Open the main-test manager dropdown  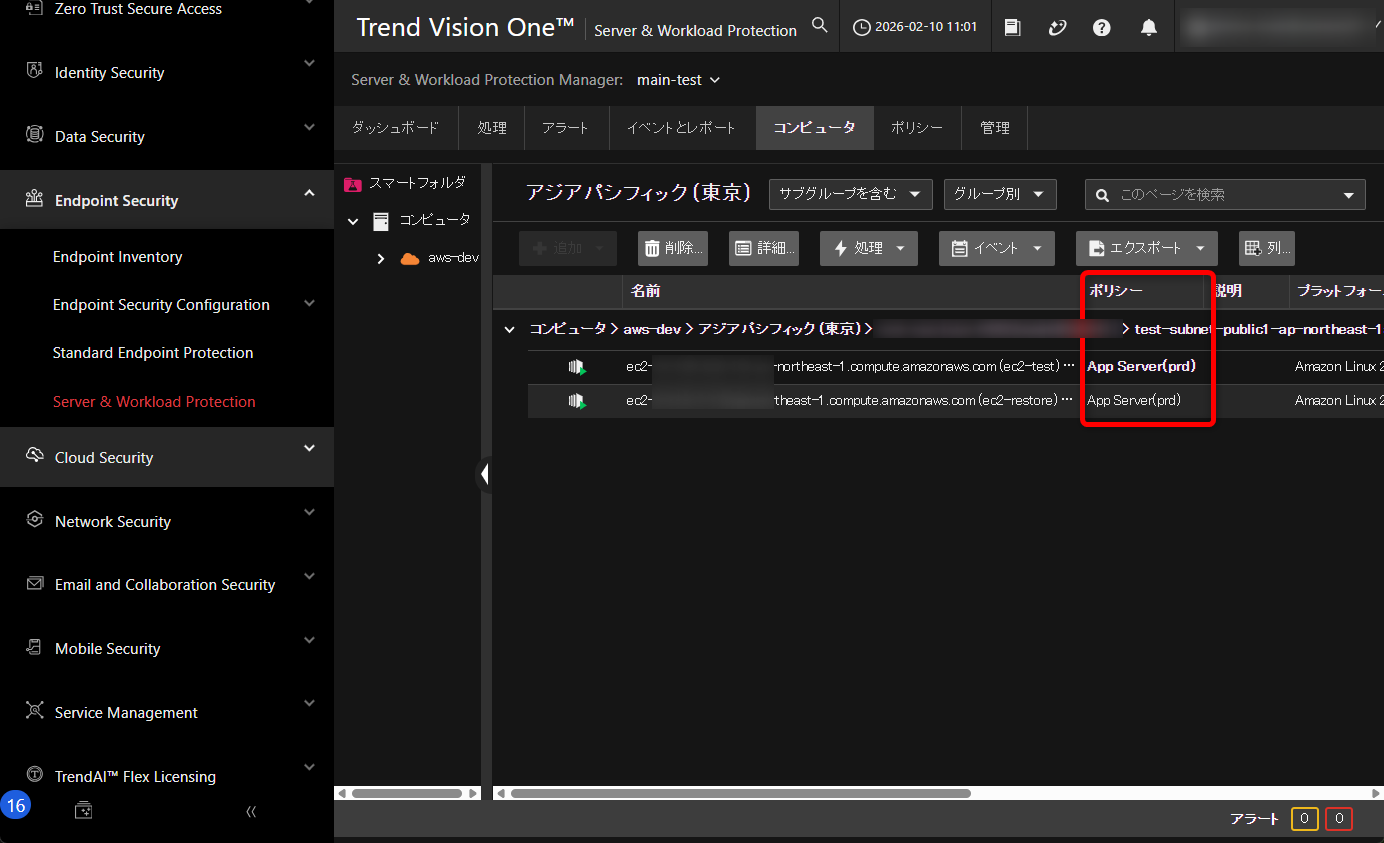(x=679, y=80)
